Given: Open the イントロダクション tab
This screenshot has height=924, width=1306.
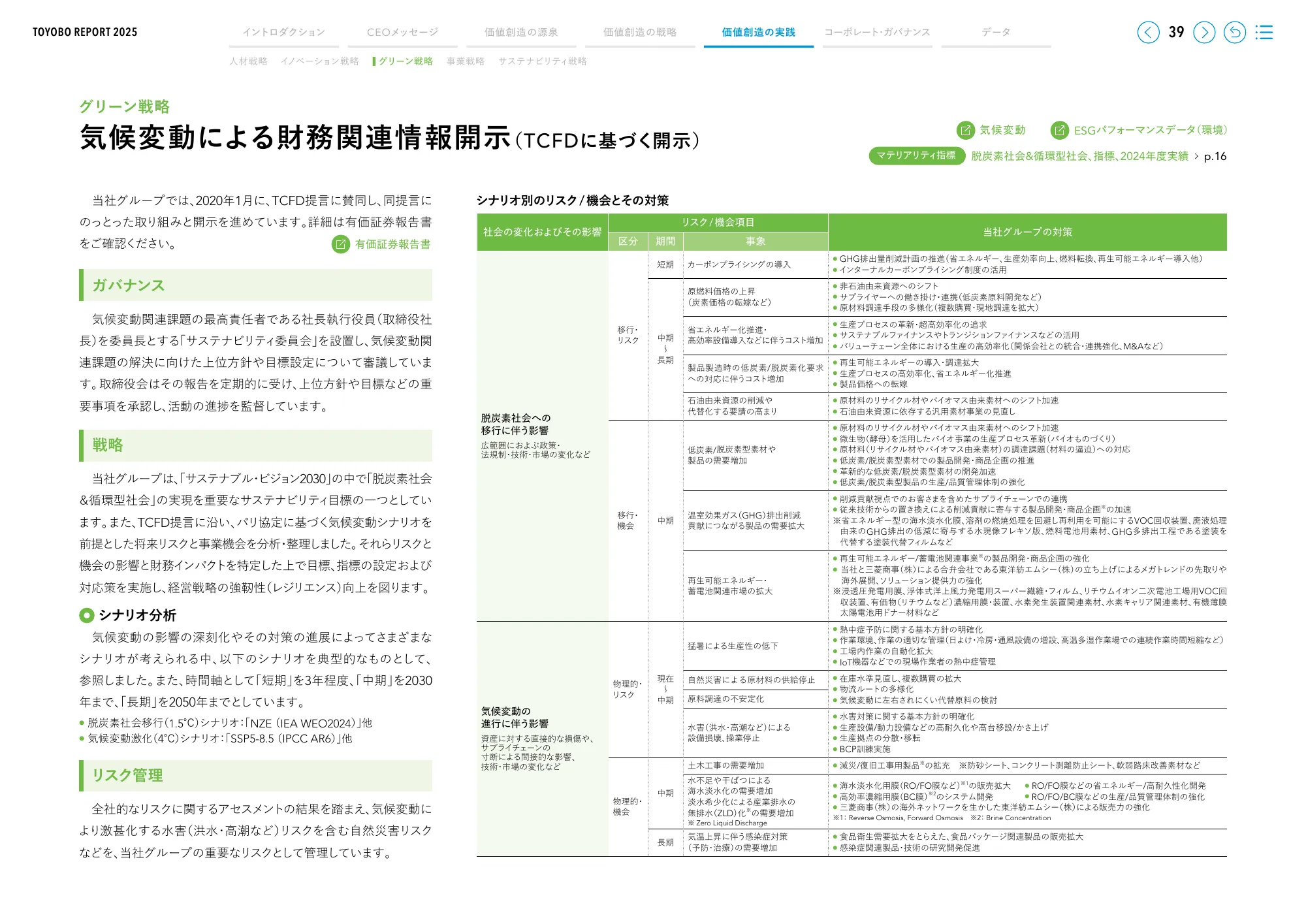Looking at the screenshot, I should (x=283, y=32).
